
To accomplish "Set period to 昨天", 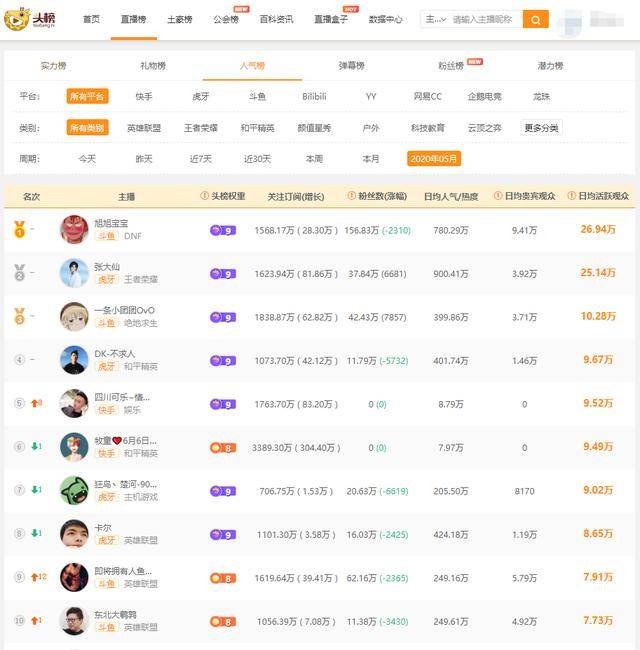I will 144,159.
